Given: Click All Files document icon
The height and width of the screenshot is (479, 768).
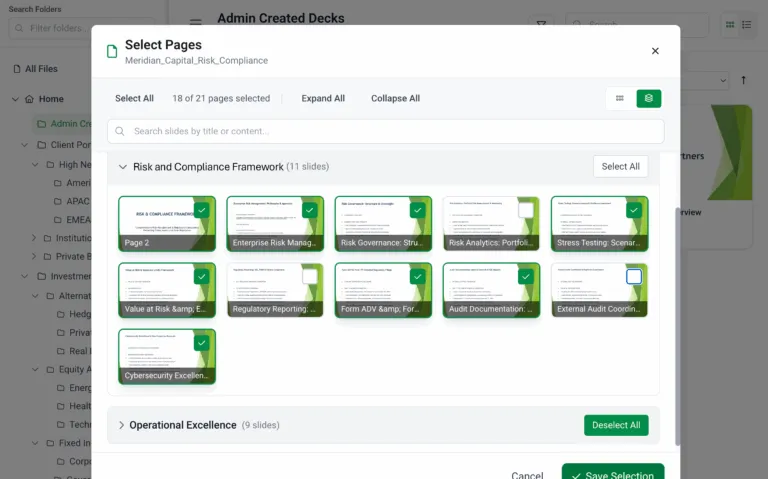Looking at the screenshot, I should 17,69.
